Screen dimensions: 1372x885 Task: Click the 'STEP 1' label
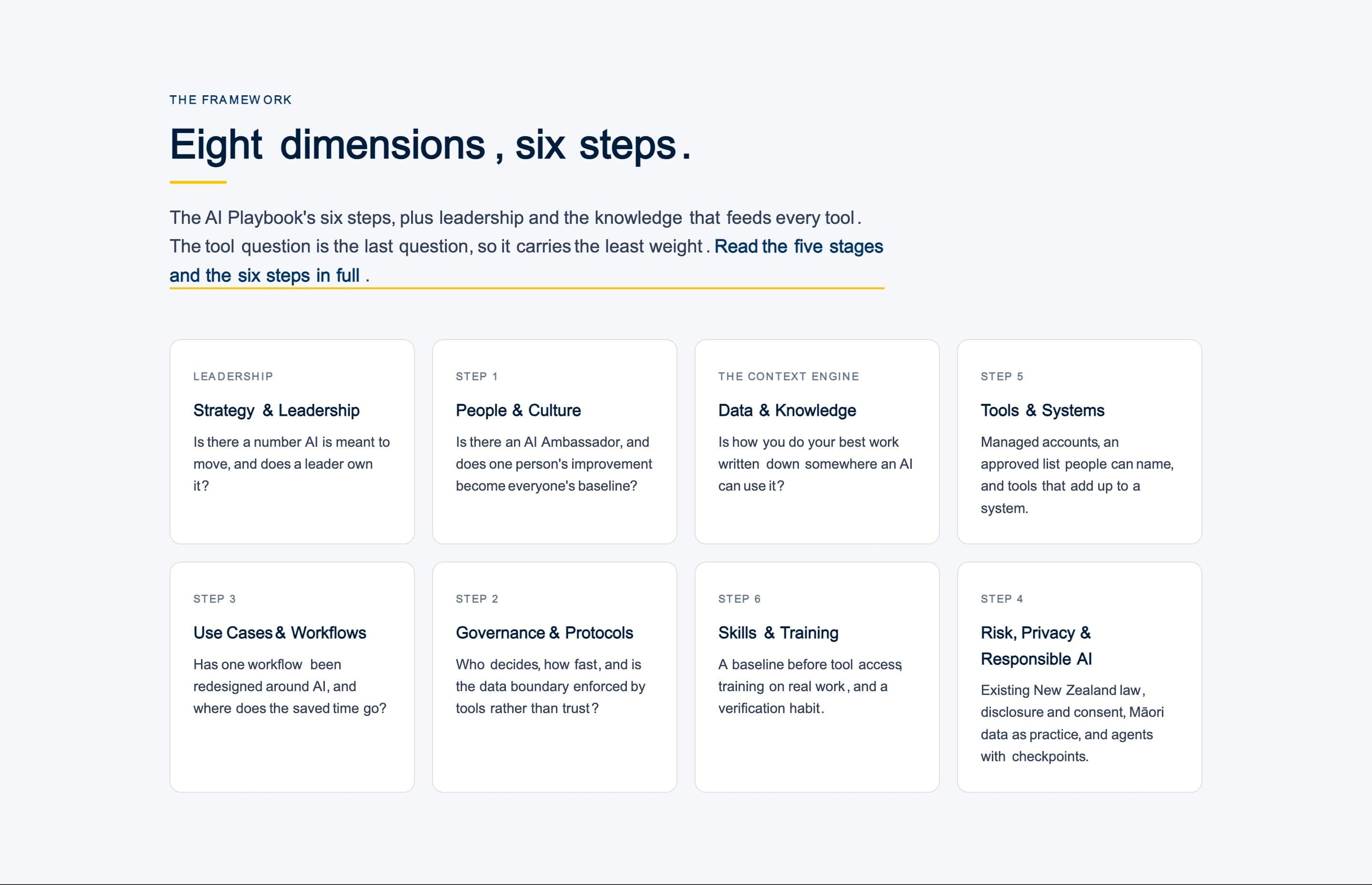477,376
